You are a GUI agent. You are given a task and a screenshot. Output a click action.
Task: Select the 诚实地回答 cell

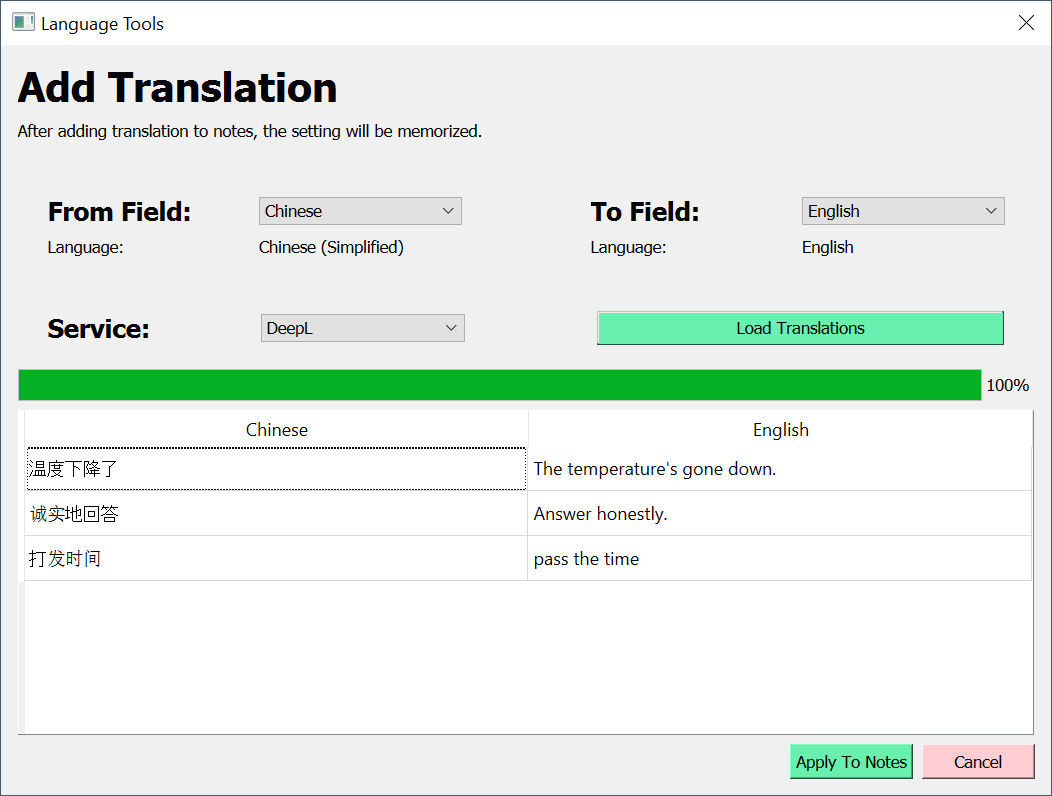[276, 514]
